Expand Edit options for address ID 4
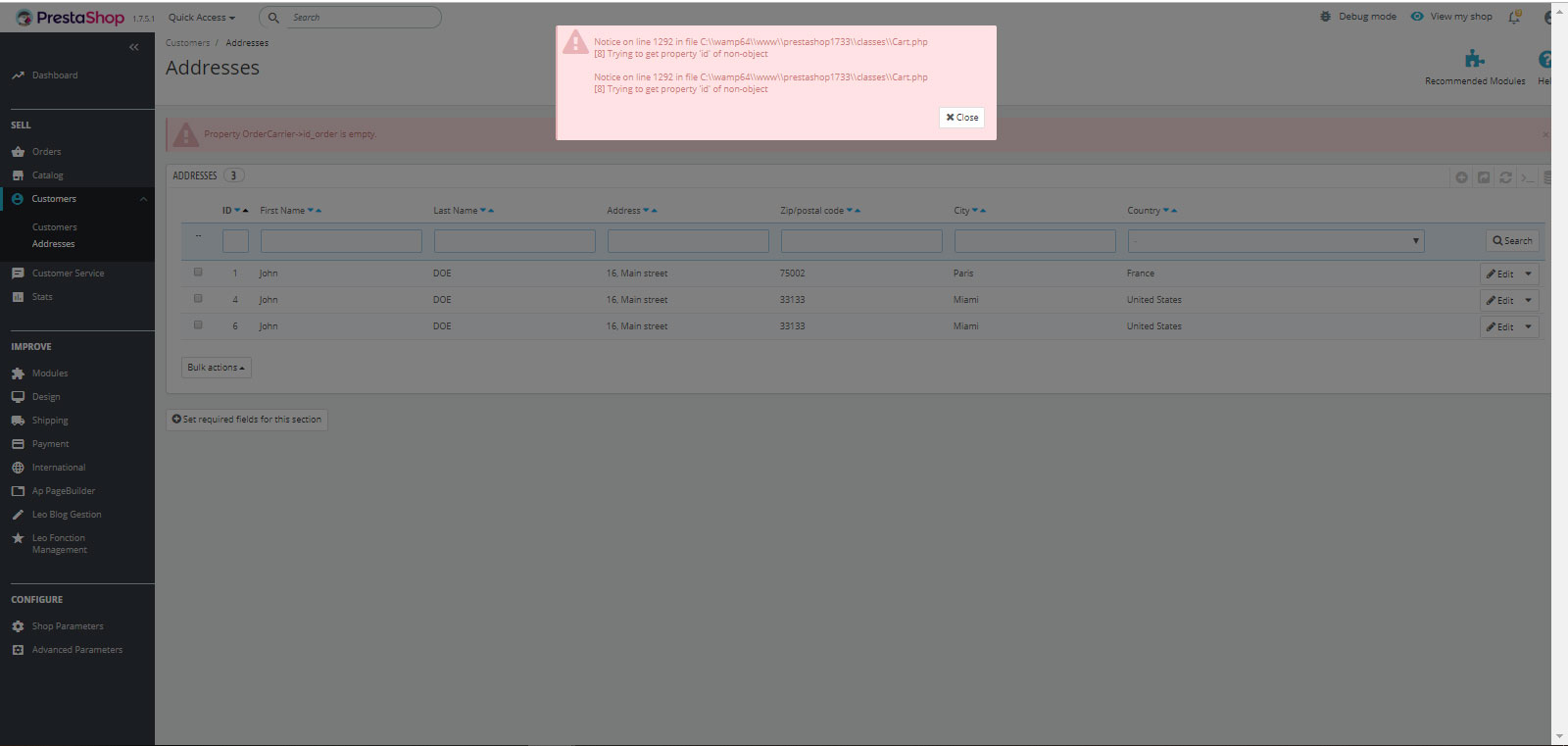1568x746 pixels. [x=1528, y=301]
